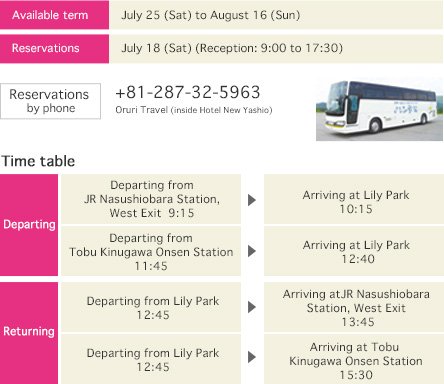Viewport: 444px width, 384px height.
Task: Select Arriving at Tobu Kinugawa 15:30 cell
Action: [354, 359]
